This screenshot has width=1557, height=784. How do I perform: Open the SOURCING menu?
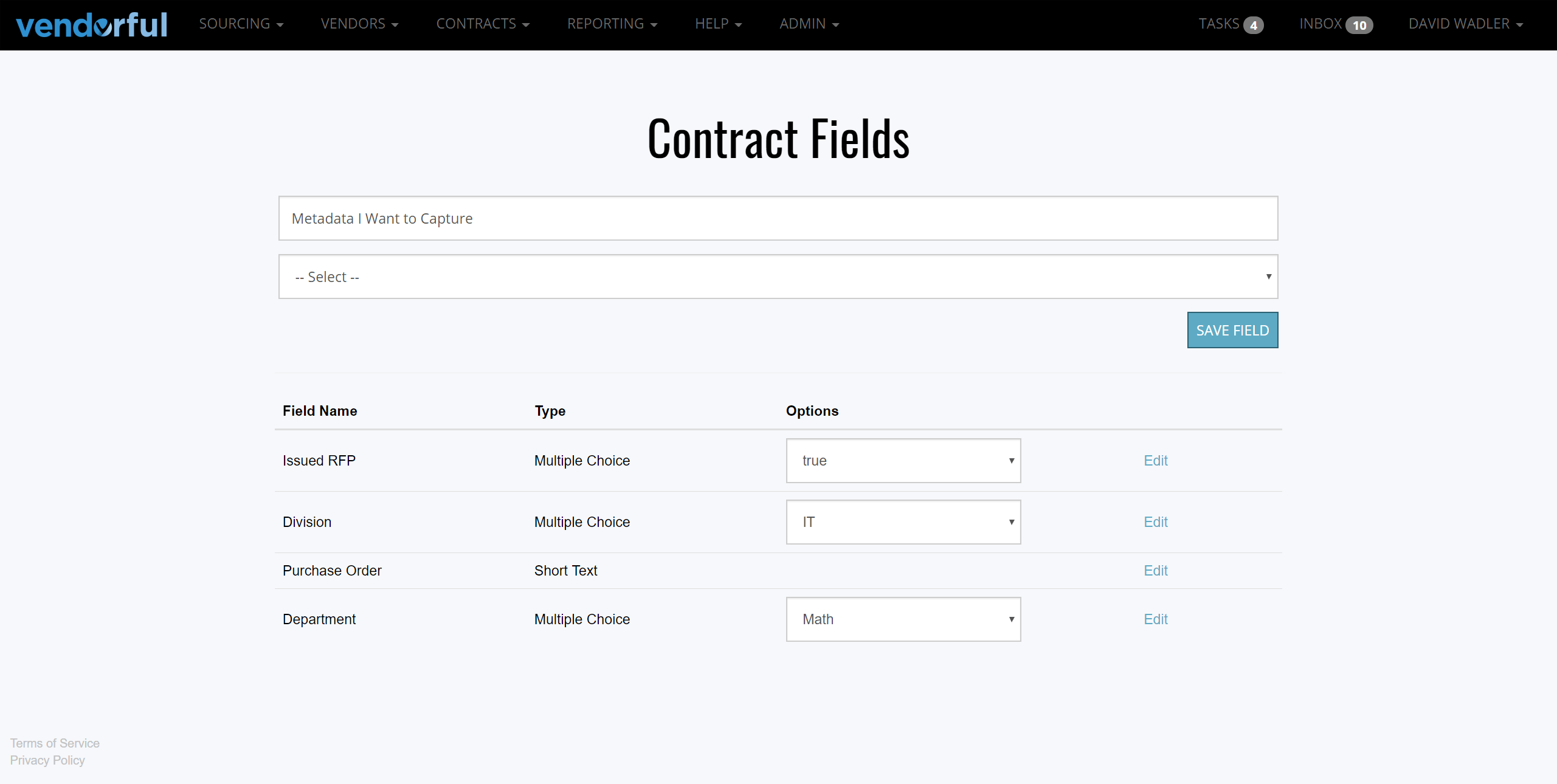241,24
